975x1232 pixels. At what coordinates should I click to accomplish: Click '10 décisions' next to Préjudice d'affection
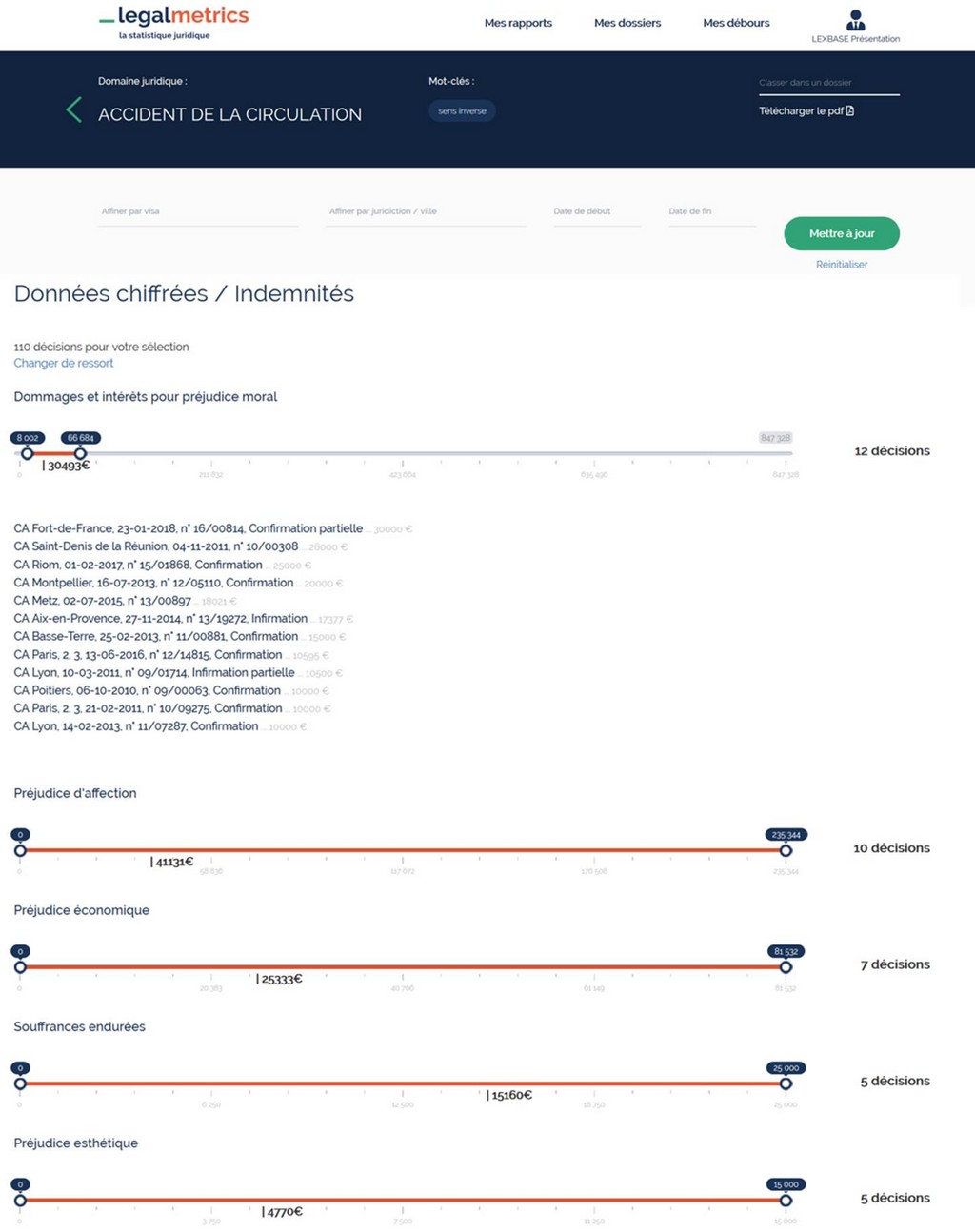point(891,848)
